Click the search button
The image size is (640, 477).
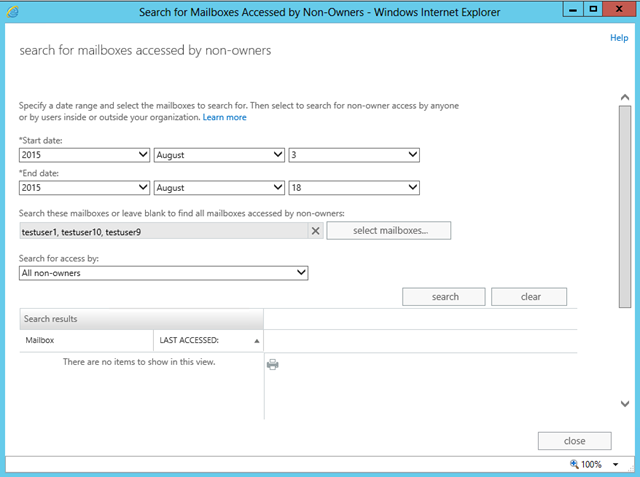[444, 297]
